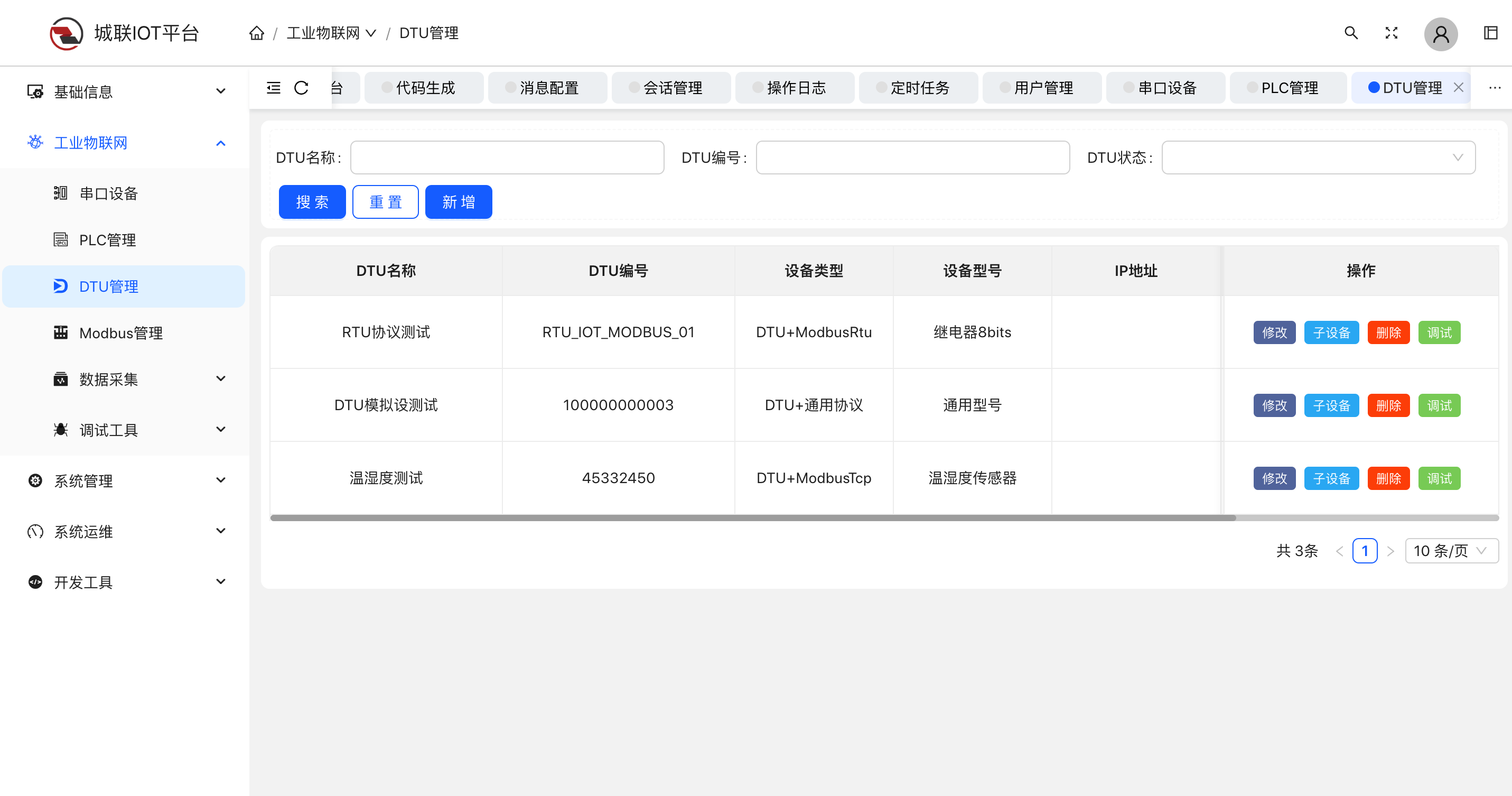1512x796 pixels.
Task: Click the 数据采集 sidebar icon
Action: (x=60, y=379)
